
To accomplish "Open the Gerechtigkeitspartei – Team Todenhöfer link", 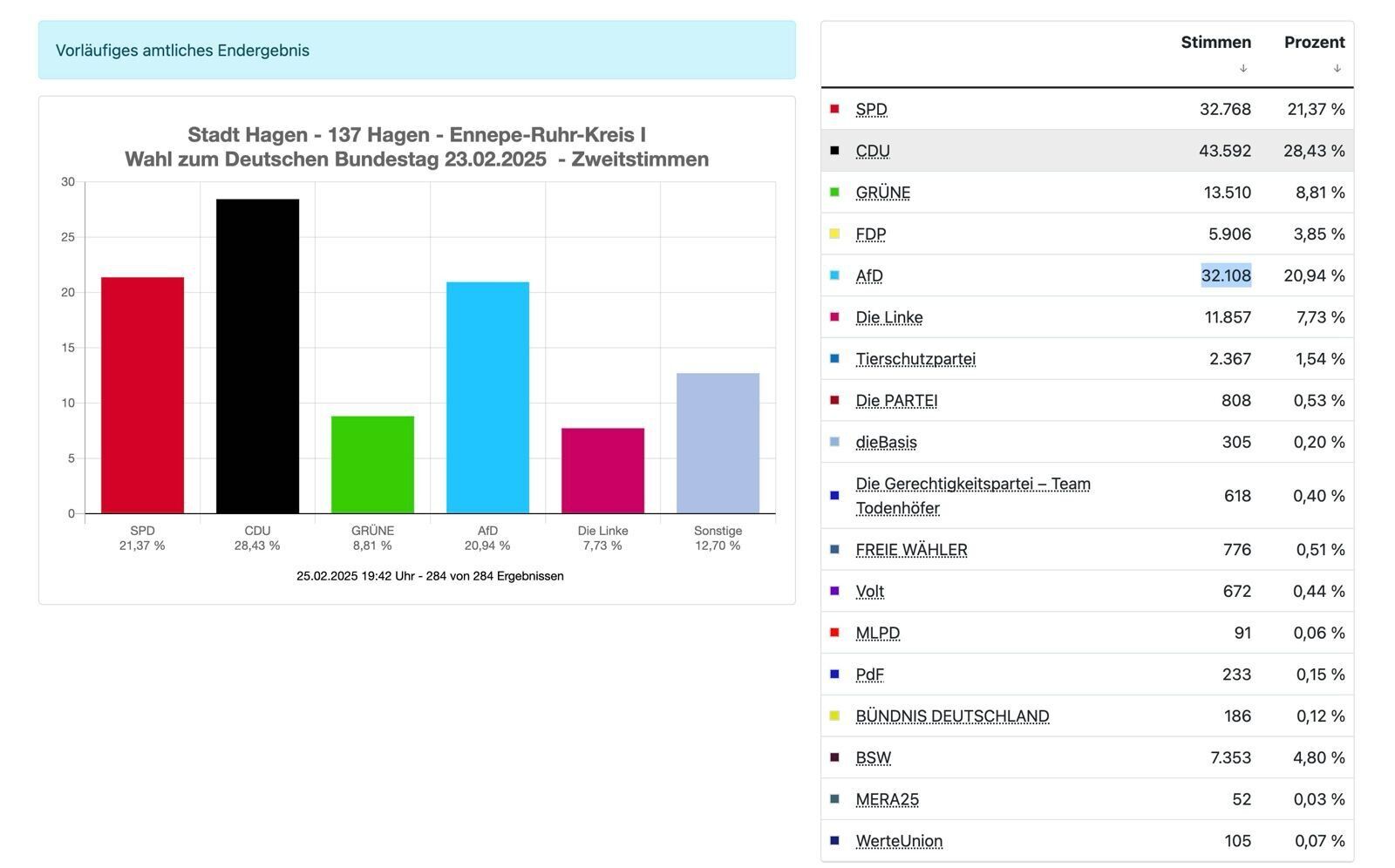I will pos(973,496).
